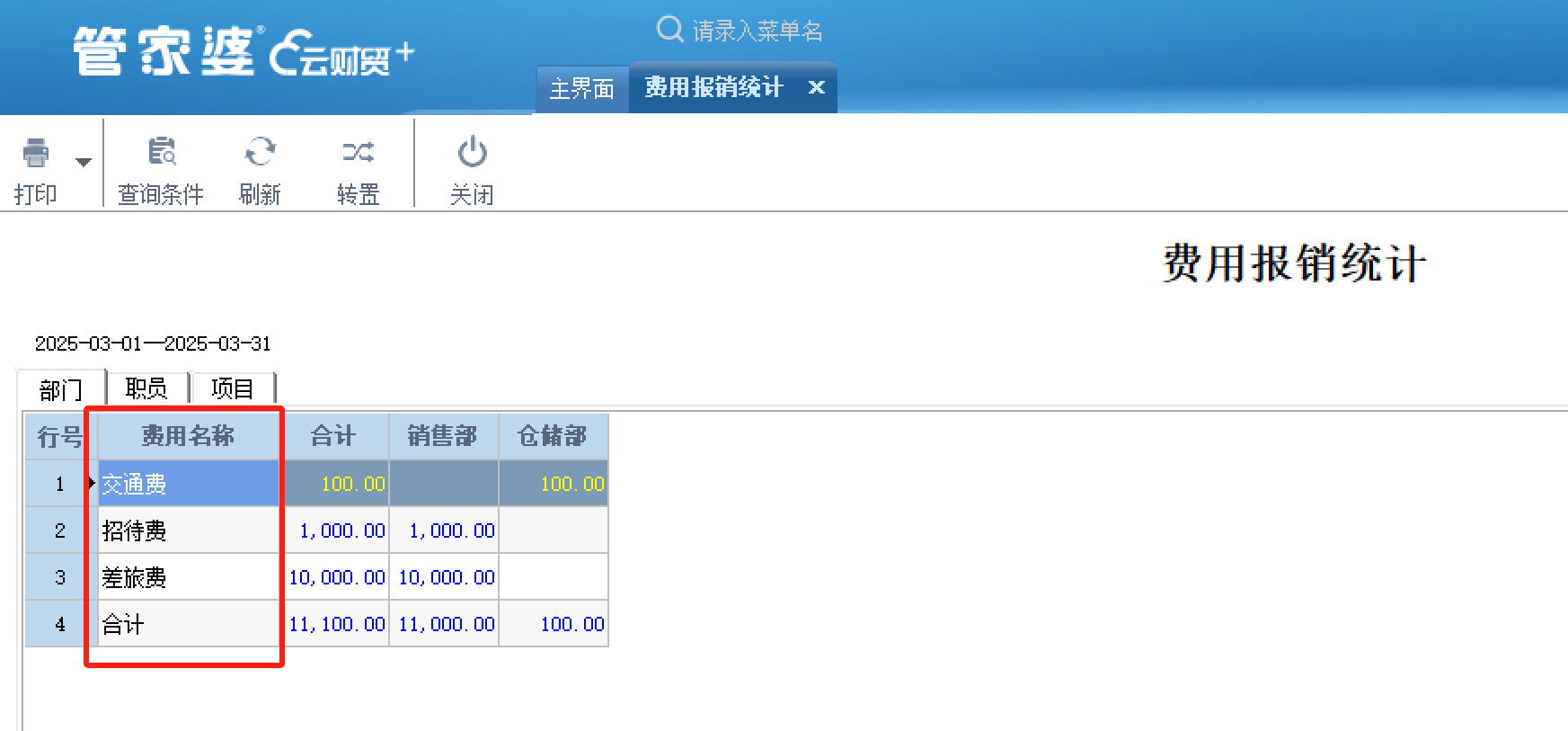Viewport: 1568px width, 731px height.
Task: Click the Print (打印) printer icon
Action: pos(36,152)
